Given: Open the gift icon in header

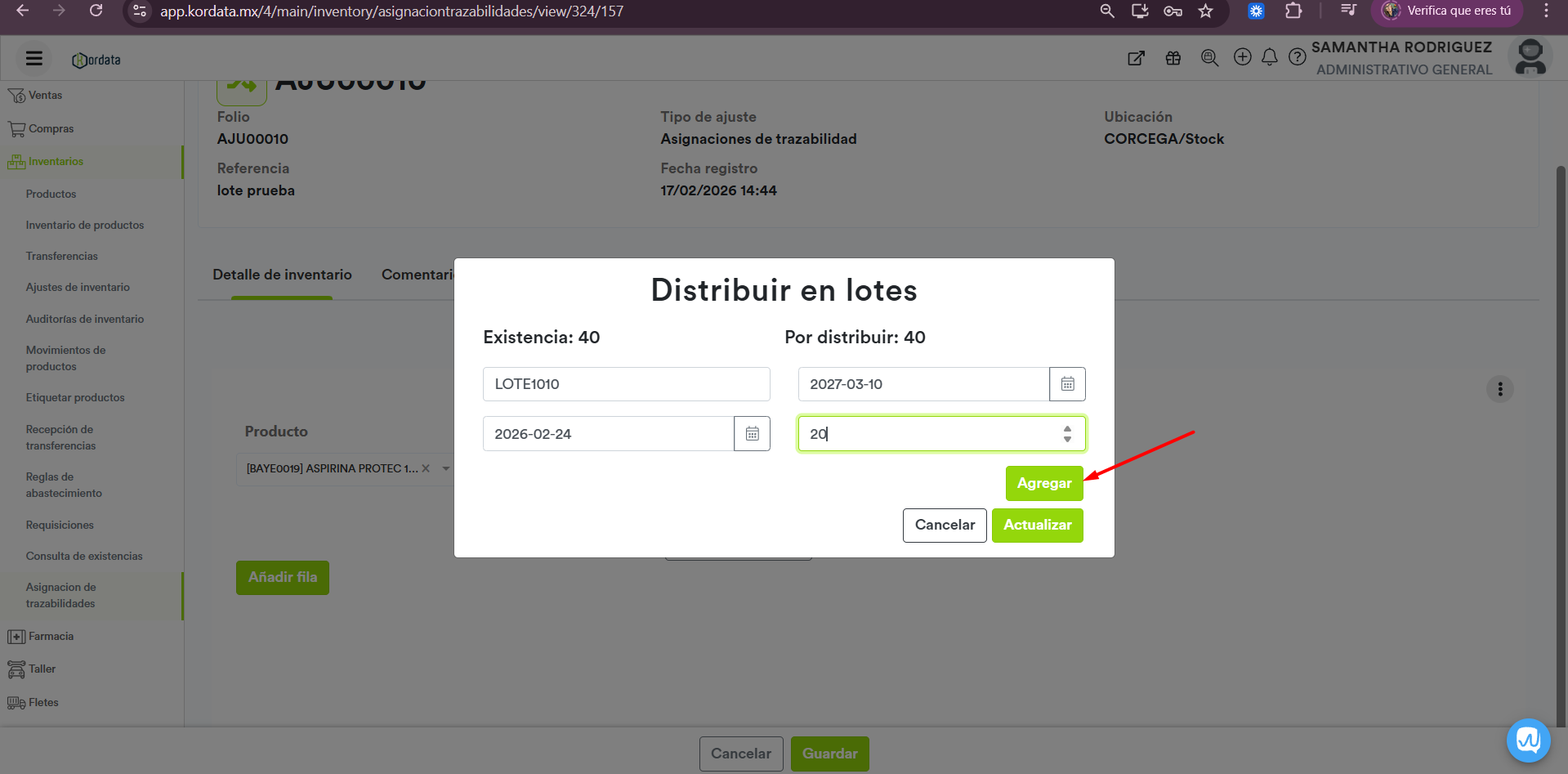Looking at the screenshot, I should point(1173,58).
